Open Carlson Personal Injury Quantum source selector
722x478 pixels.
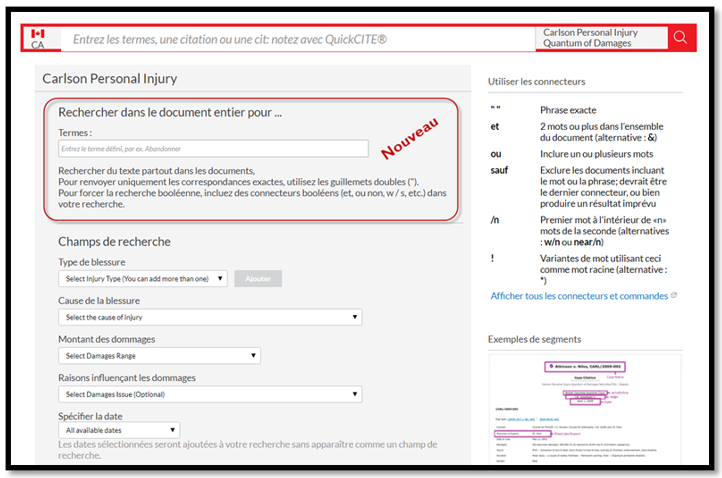tap(601, 38)
